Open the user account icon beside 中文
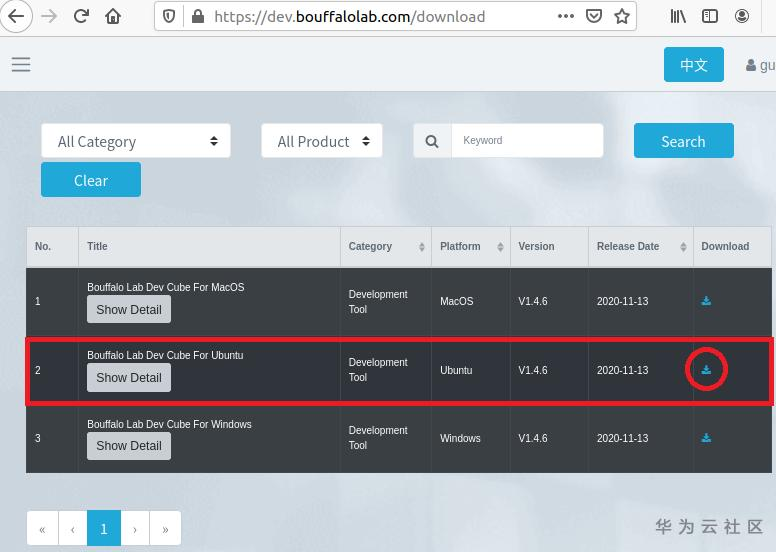 [x=751, y=65]
